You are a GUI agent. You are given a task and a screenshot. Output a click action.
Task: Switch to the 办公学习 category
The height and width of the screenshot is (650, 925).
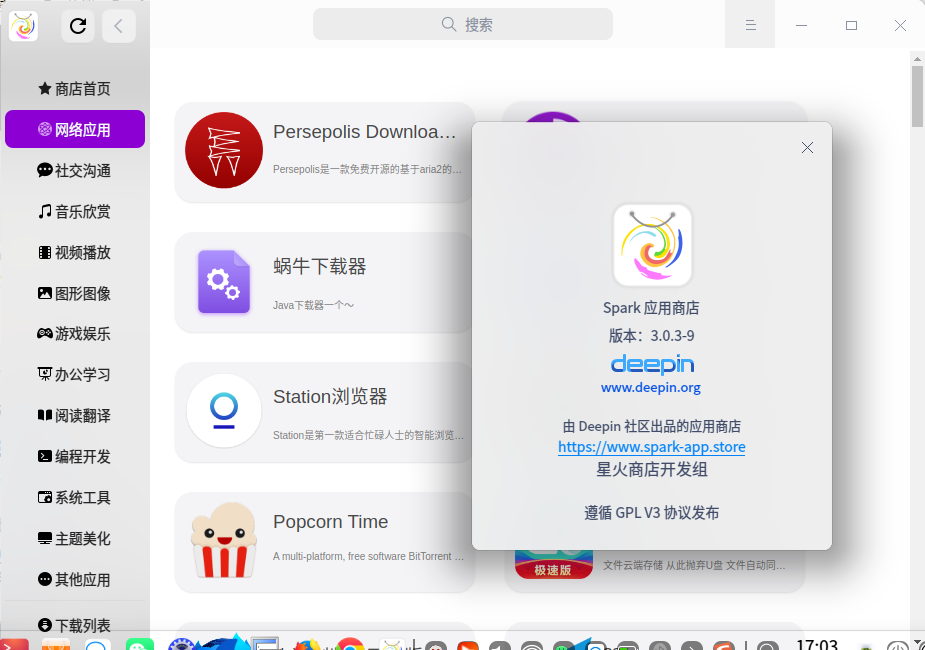coord(75,375)
